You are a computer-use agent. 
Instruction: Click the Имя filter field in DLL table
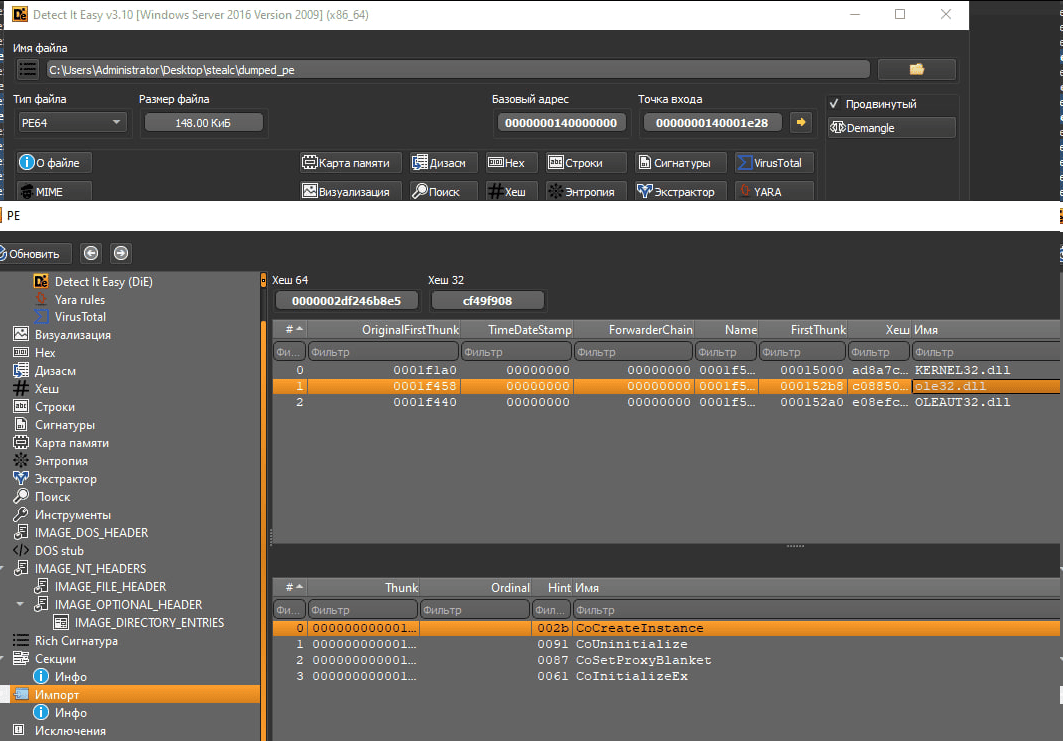(x=985, y=352)
